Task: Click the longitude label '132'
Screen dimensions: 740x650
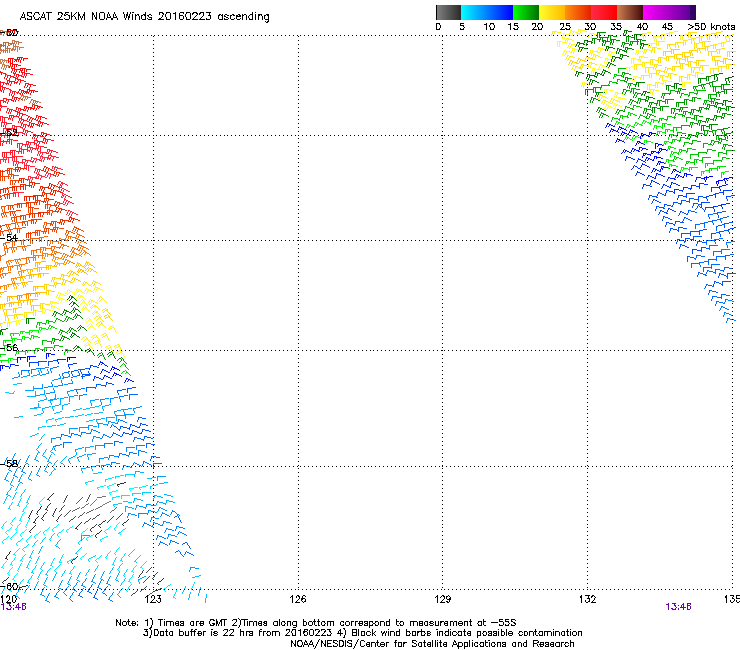Action: [587, 599]
